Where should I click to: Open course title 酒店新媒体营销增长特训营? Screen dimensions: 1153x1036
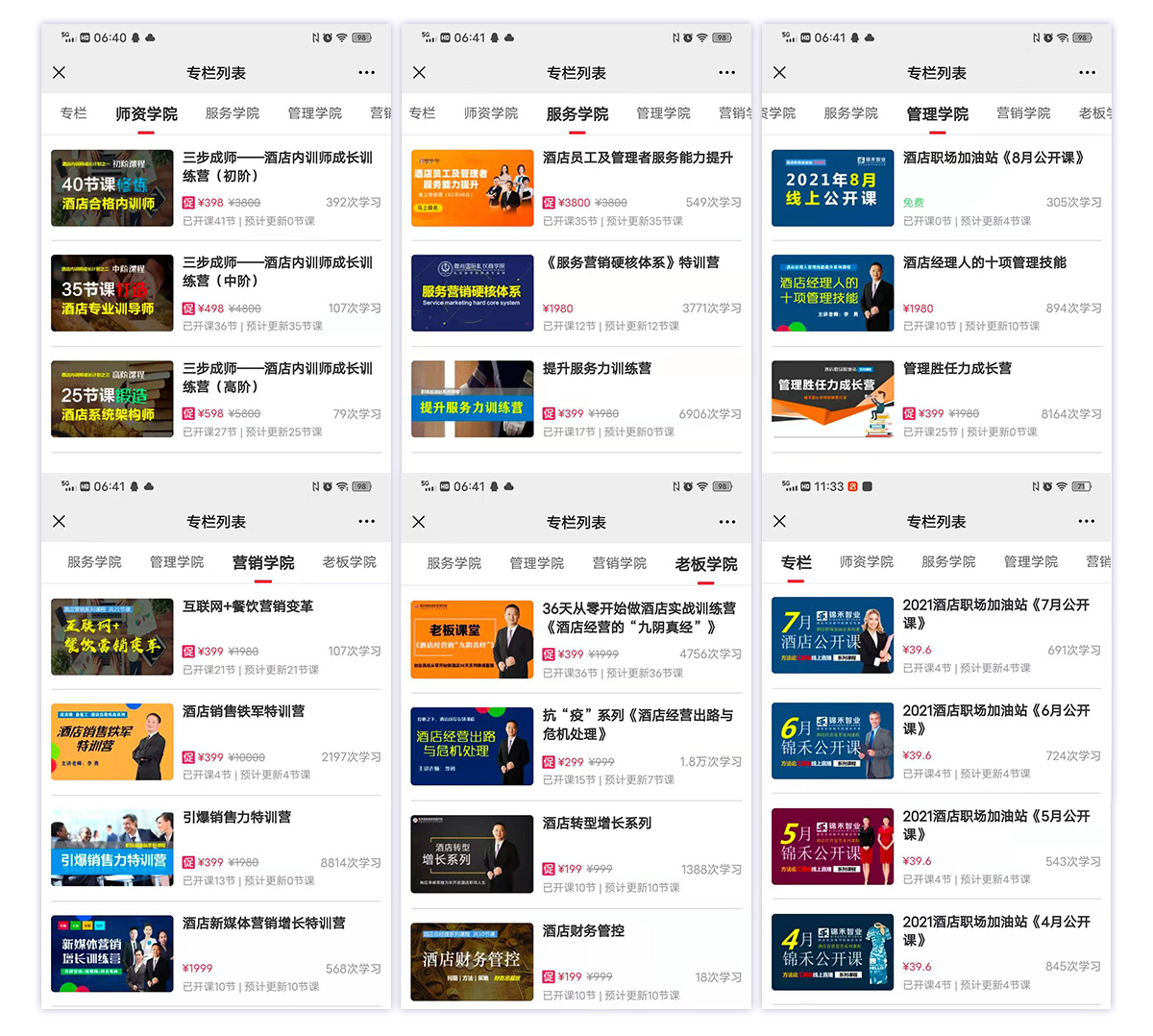pos(264,924)
